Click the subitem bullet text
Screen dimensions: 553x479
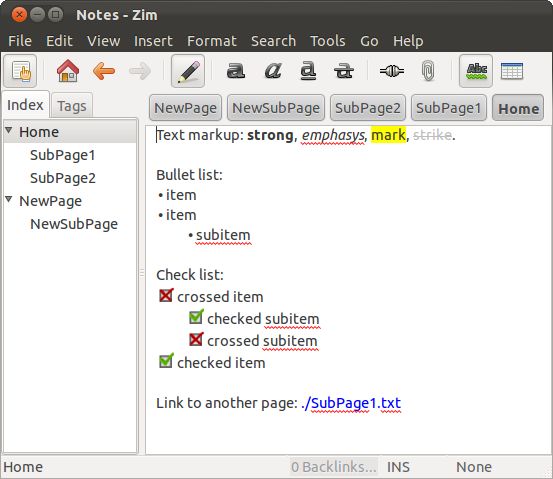click(223, 235)
